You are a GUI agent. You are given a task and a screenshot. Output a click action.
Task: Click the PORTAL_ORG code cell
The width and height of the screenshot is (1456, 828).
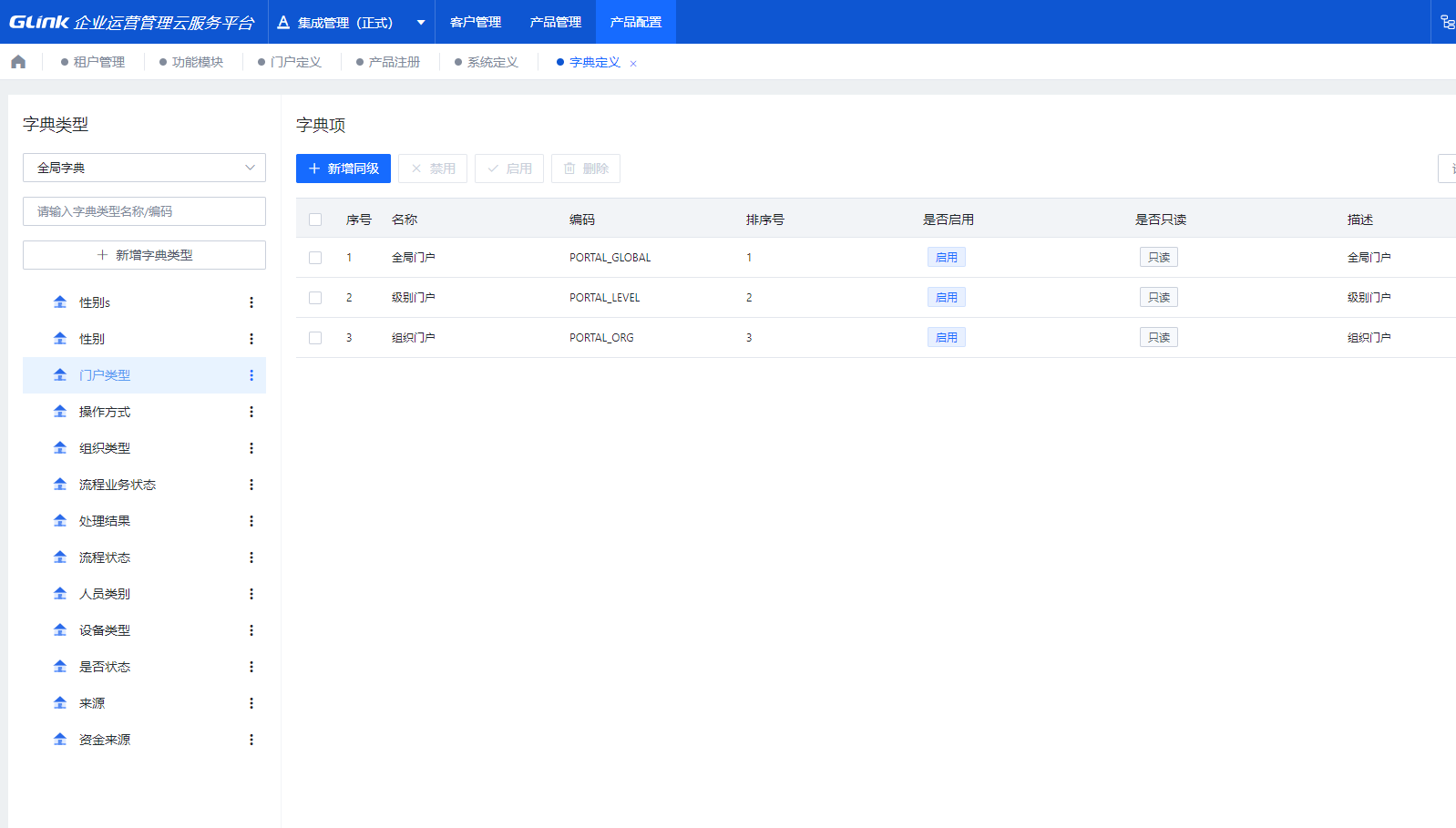pos(601,338)
